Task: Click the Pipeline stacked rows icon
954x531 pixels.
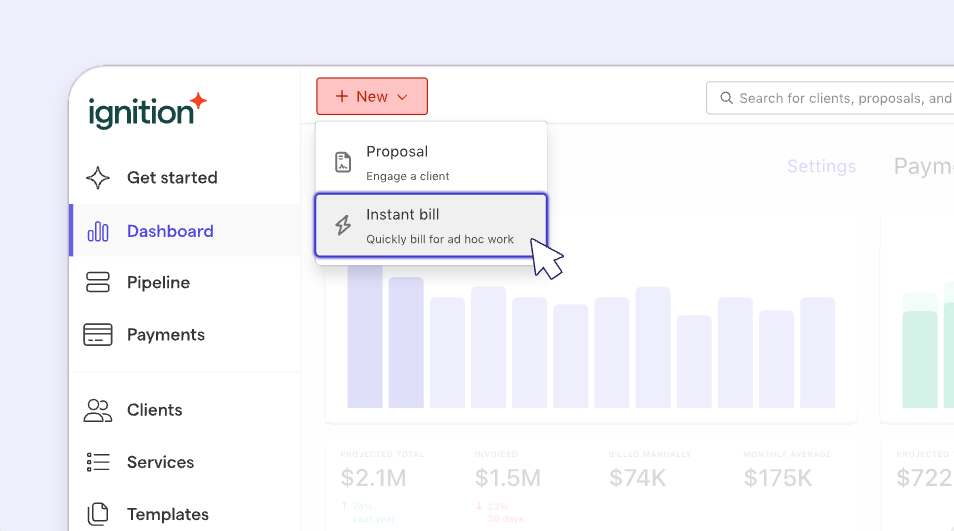Action: [x=98, y=283]
